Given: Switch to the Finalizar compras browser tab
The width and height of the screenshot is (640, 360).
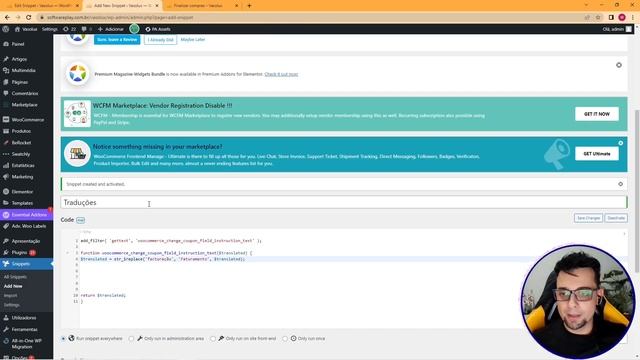Looking at the screenshot, I should [202, 6].
